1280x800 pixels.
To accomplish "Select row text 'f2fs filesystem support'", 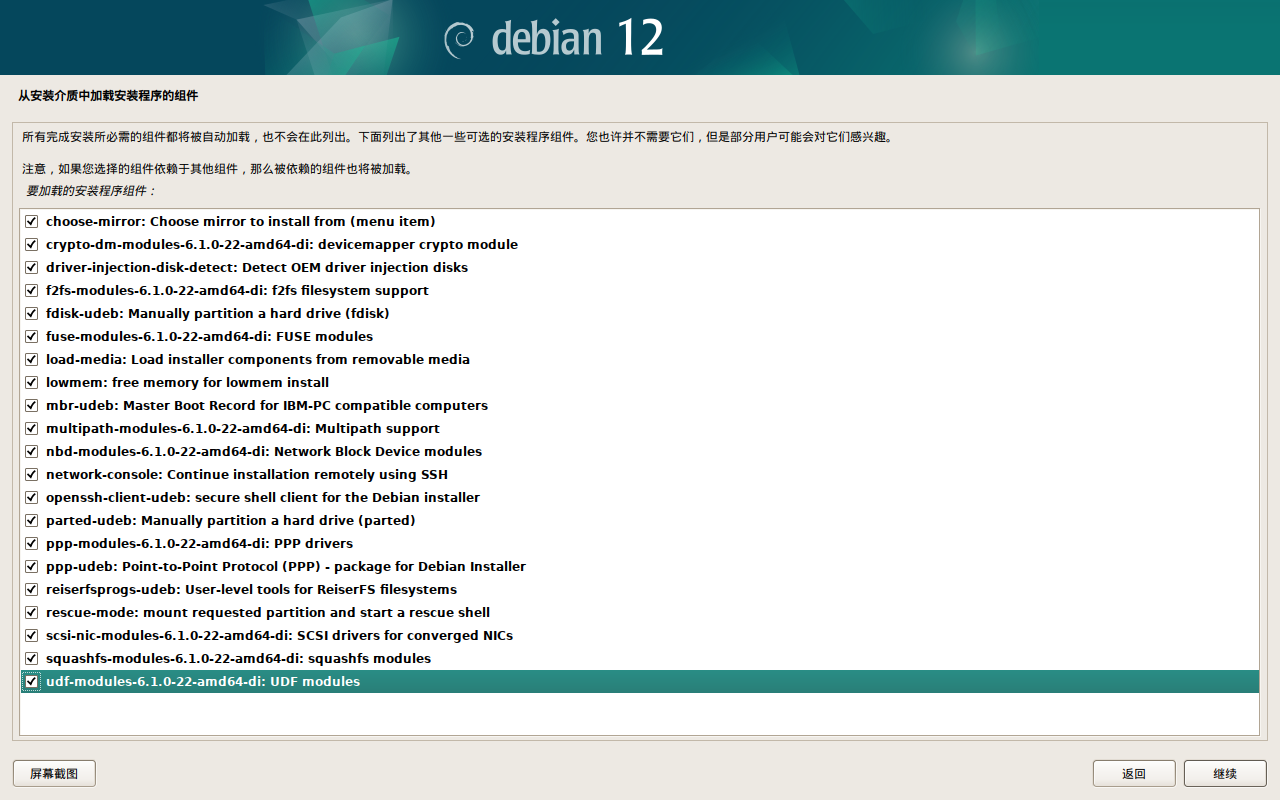I will coord(350,291).
